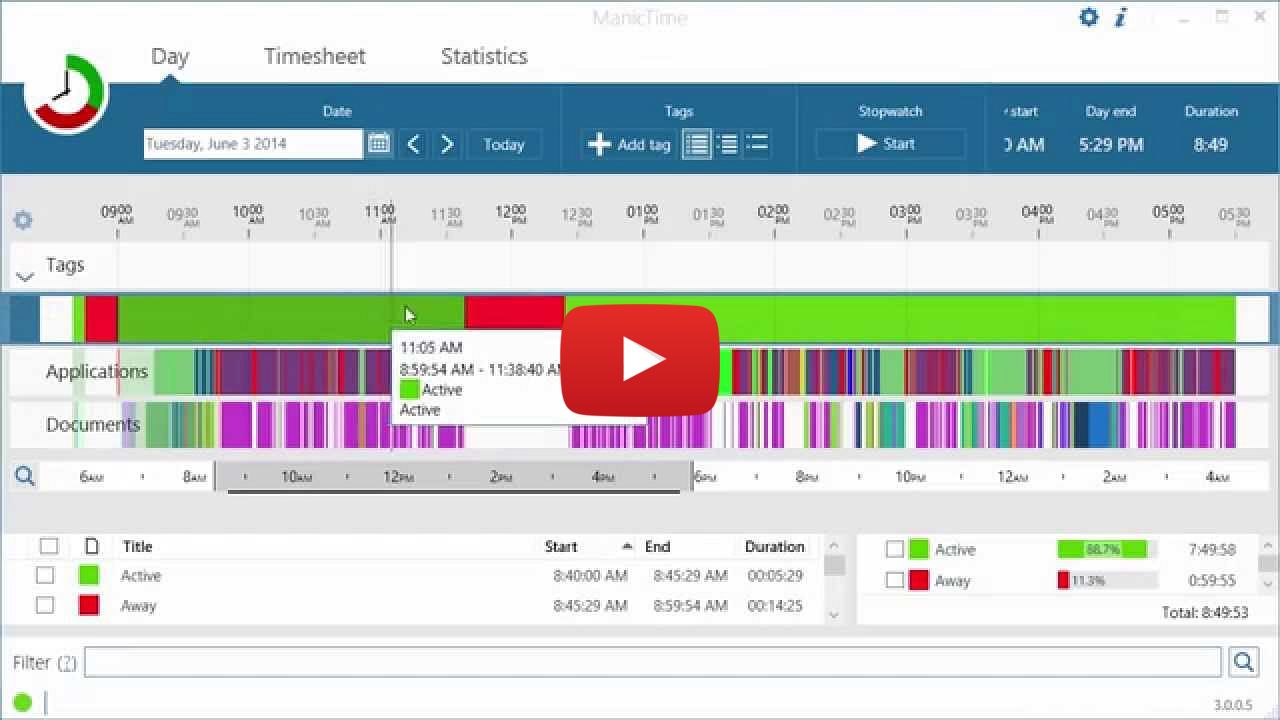1280x720 pixels.
Task: Open timeline settings gear icon
Action: click(x=23, y=220)
